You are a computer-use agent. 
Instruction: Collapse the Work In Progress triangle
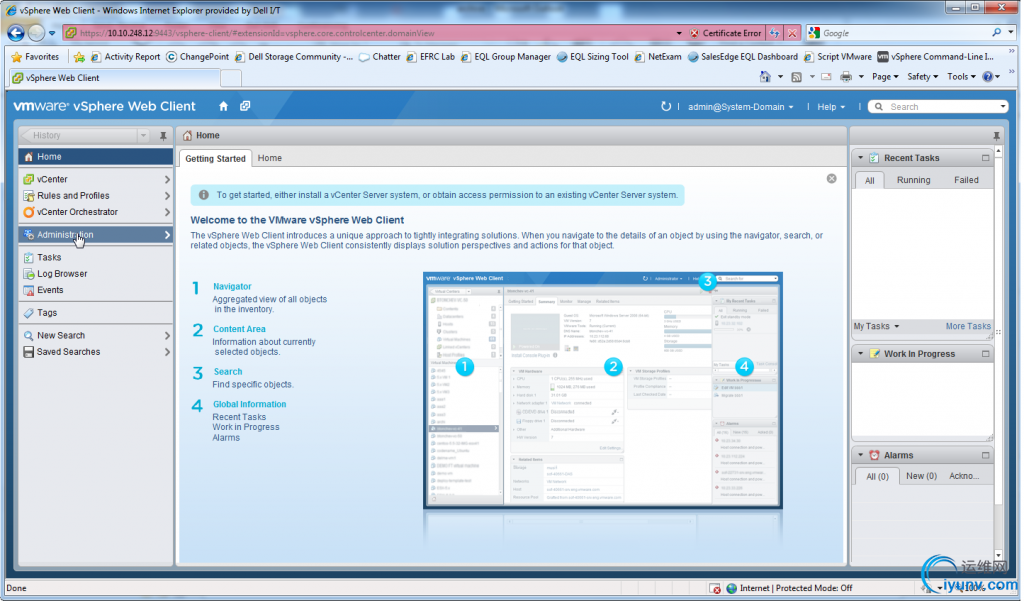pyautogui.click(x=861, y=354)
